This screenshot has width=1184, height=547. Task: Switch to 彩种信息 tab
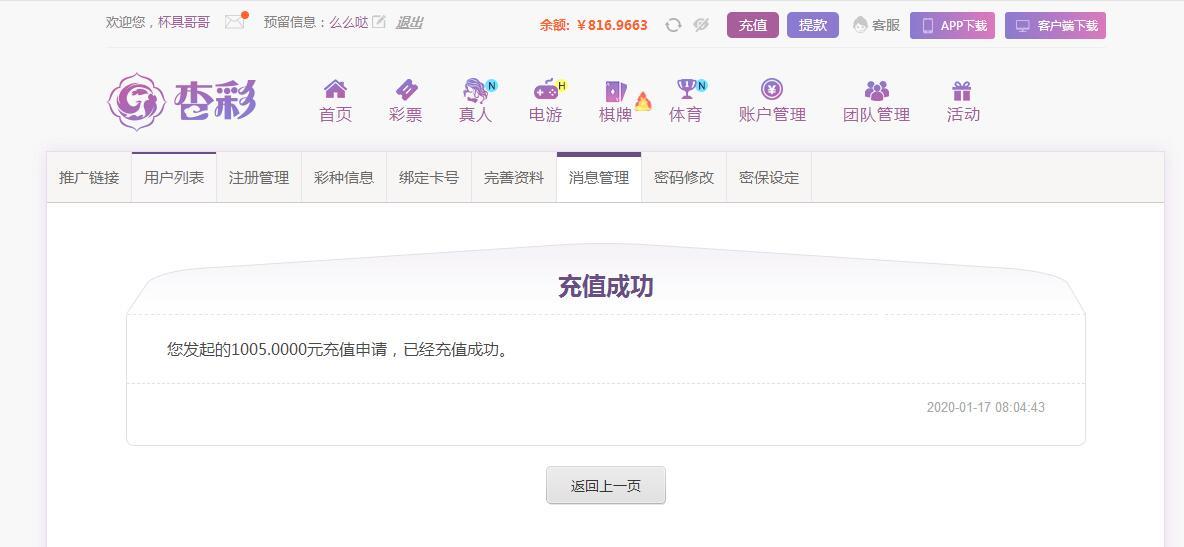pos(344,178)
